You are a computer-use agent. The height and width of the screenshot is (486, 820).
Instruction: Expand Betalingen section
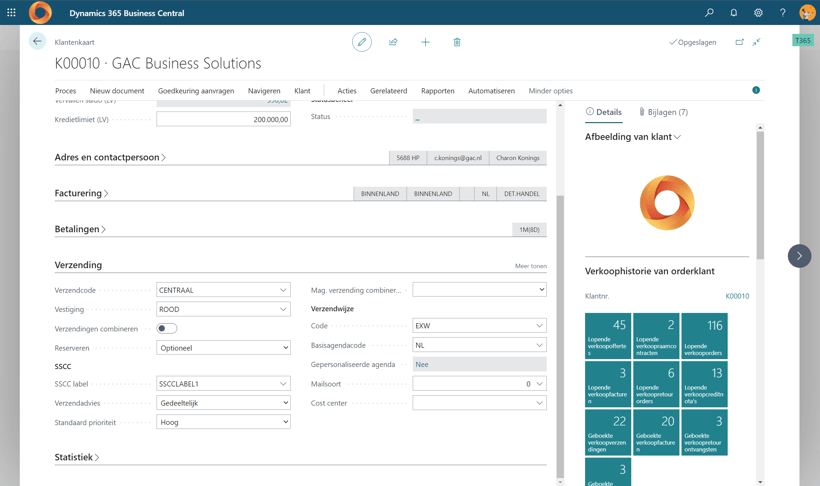pyautogui.click(x=80, y=229)
